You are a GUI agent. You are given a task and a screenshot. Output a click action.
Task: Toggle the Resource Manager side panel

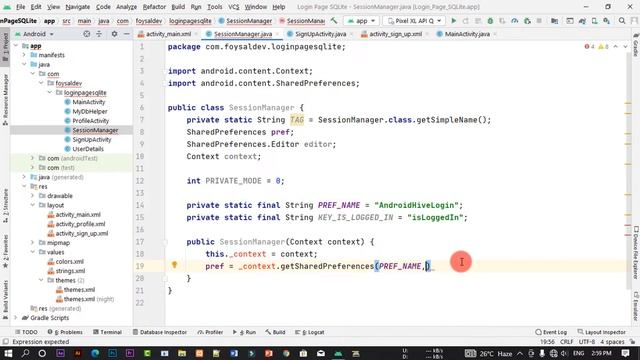5,99
